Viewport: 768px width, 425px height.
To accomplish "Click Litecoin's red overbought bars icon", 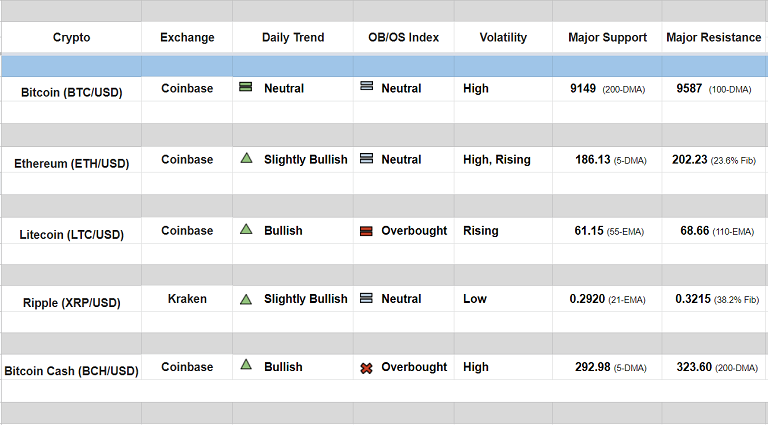I will point(366,231).
